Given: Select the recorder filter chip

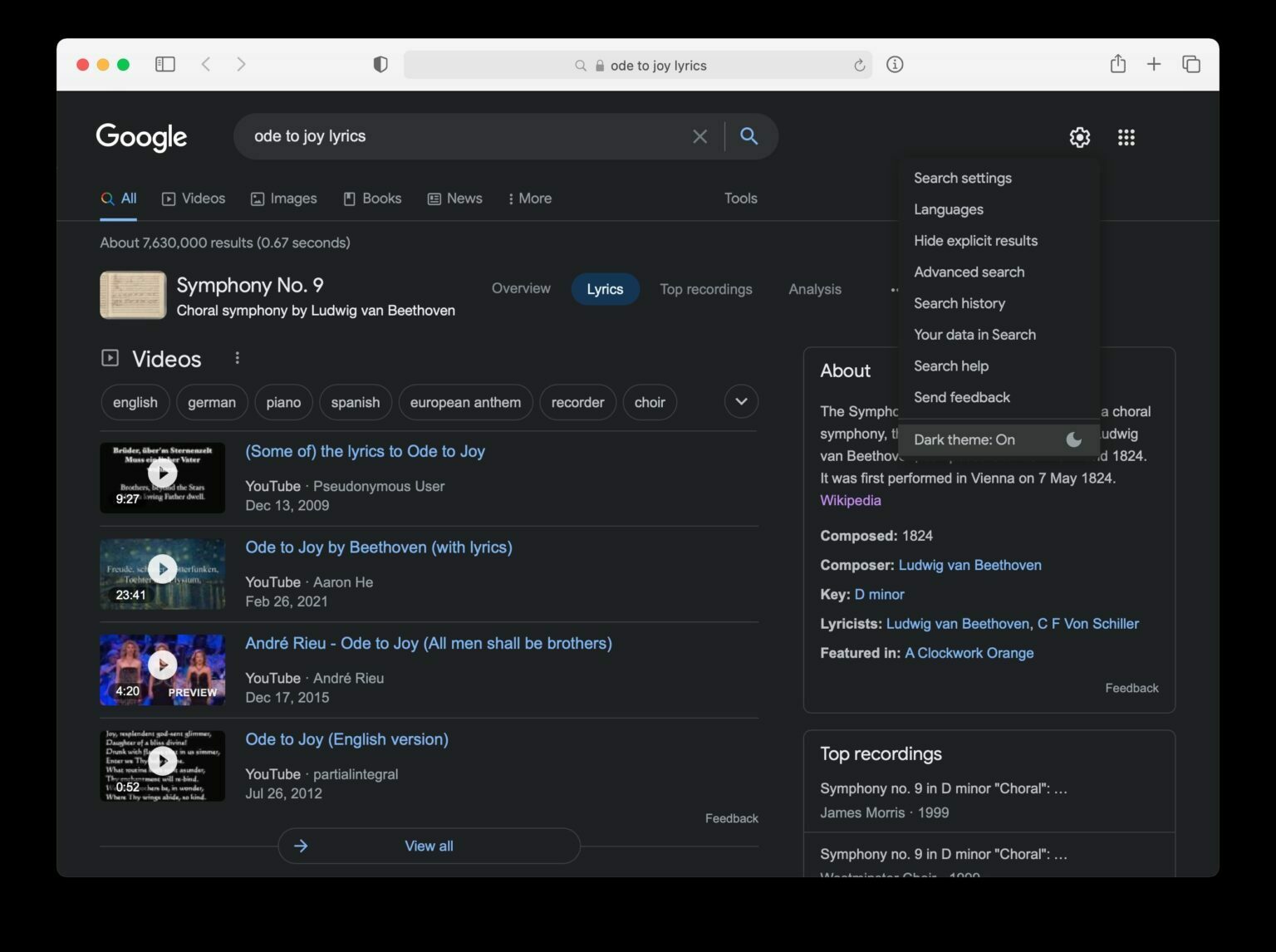Looking at the screenshot, I should coord(577,402).
